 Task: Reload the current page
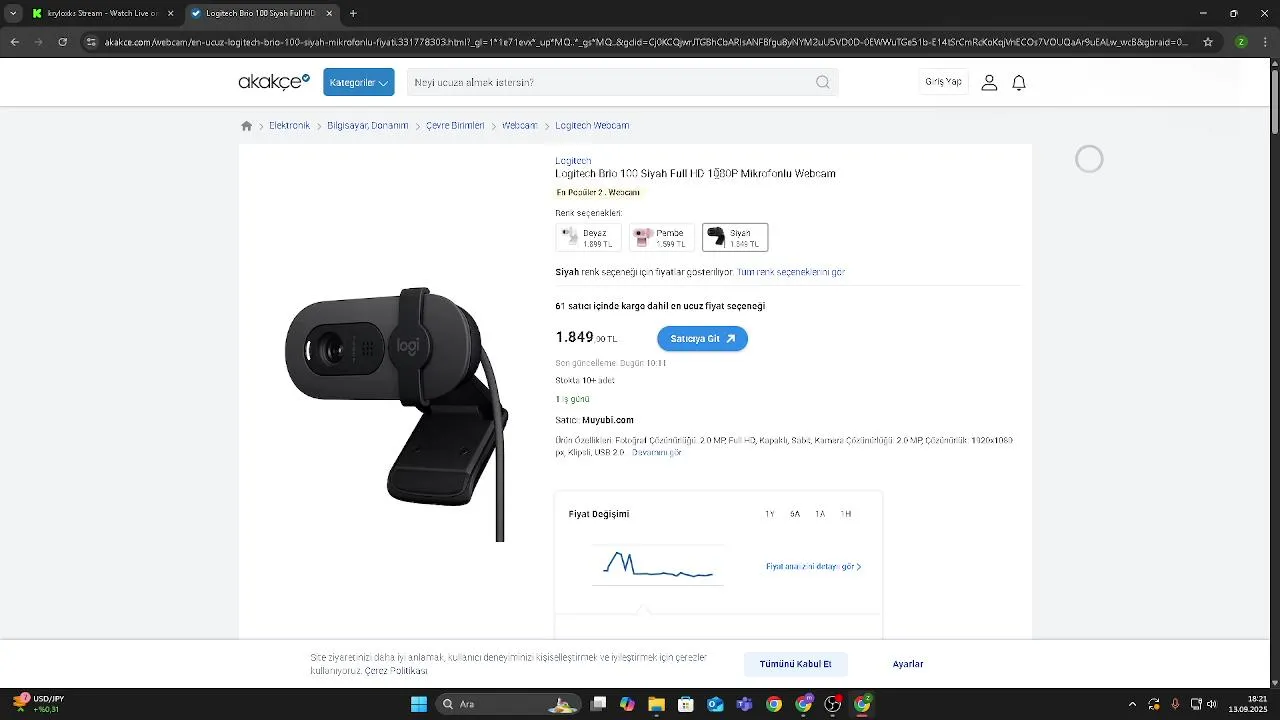point(62,42)
